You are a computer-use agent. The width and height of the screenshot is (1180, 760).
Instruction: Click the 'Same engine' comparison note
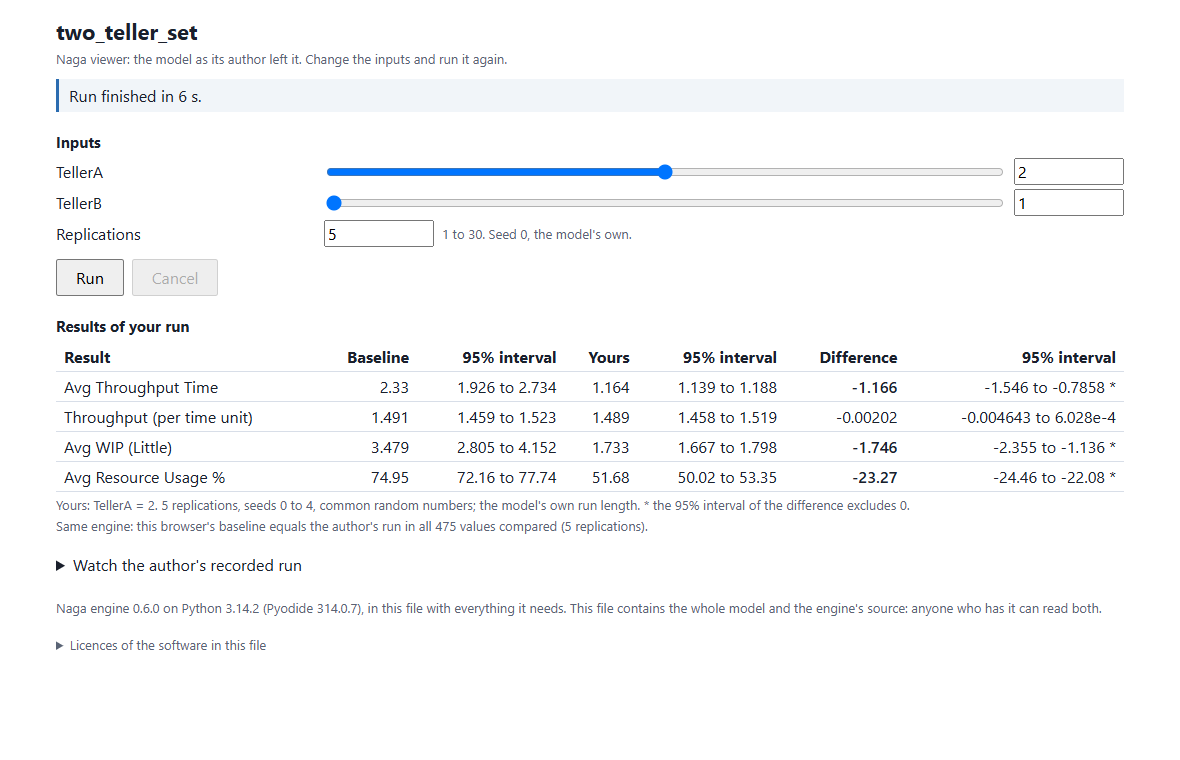coord(351,527)
